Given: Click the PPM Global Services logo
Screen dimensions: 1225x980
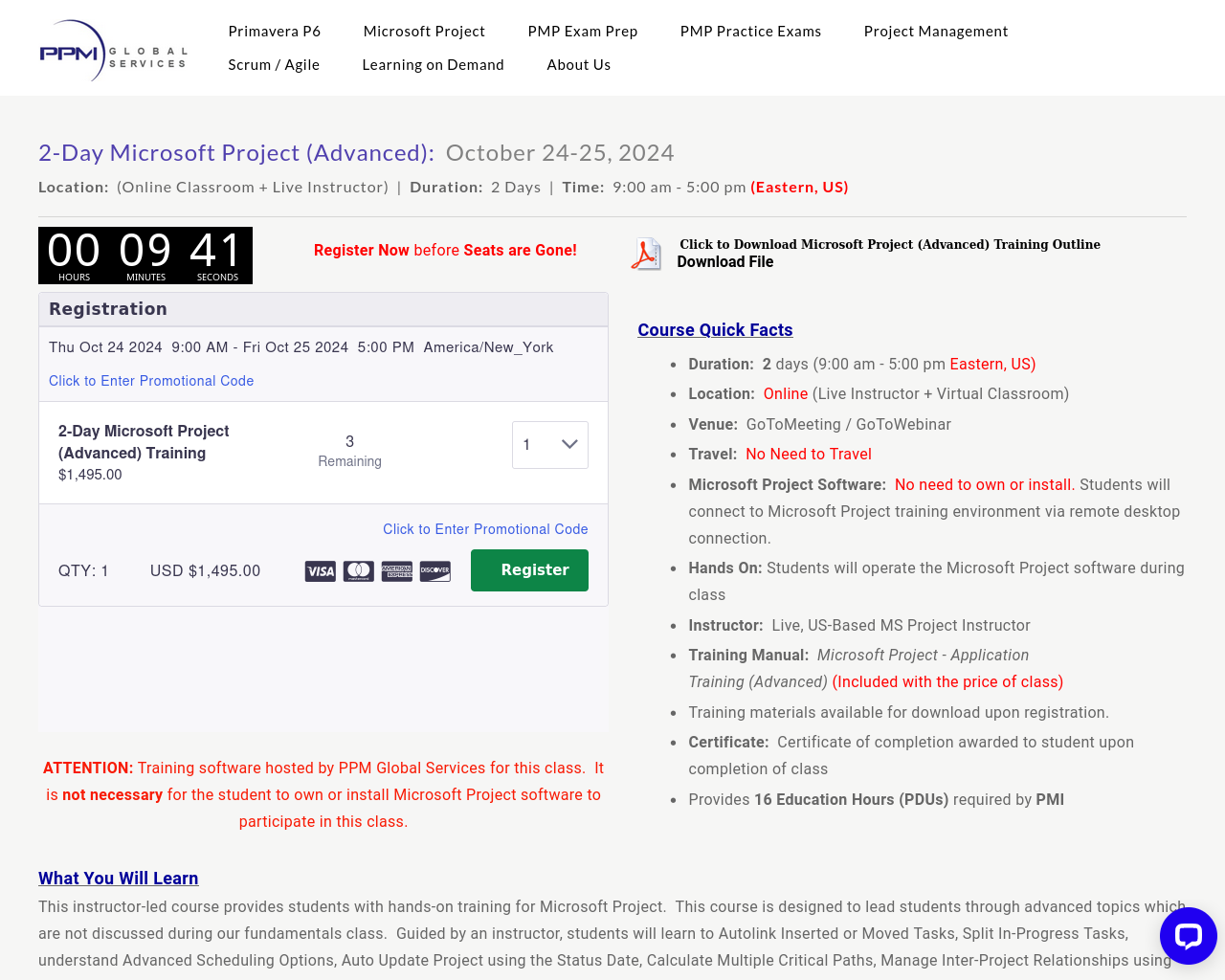Looking at the screenshot, I should (x=113, y=51).
